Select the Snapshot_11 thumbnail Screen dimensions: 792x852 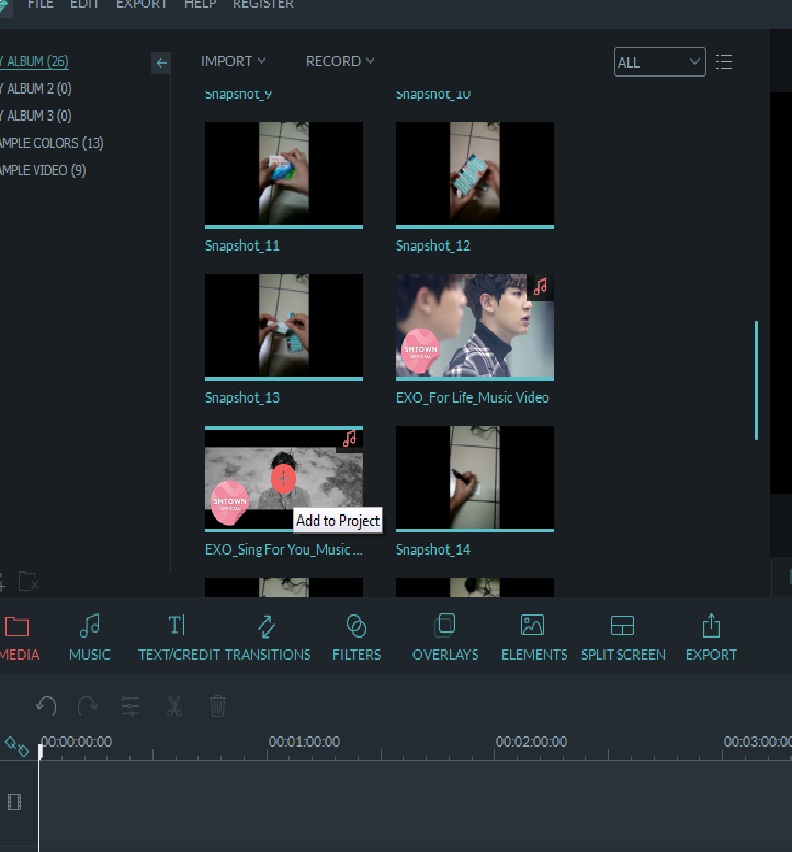point(284,174)
